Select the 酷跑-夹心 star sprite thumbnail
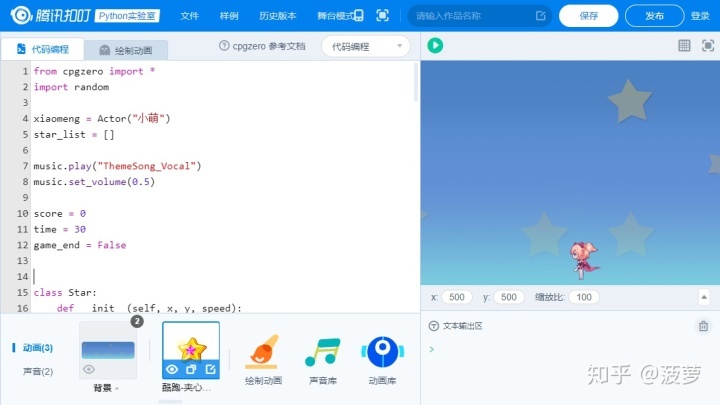This screenshot has height=405, width=720. (191, 350)
